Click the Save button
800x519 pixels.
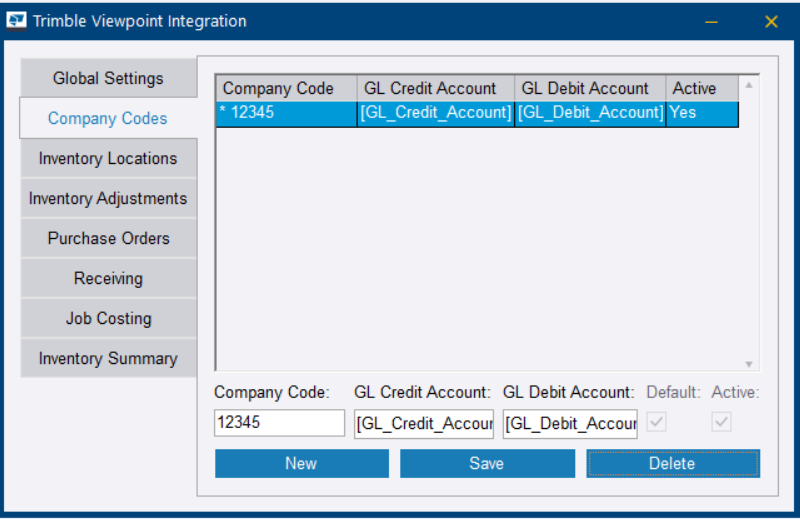click(x=487, y=463)
